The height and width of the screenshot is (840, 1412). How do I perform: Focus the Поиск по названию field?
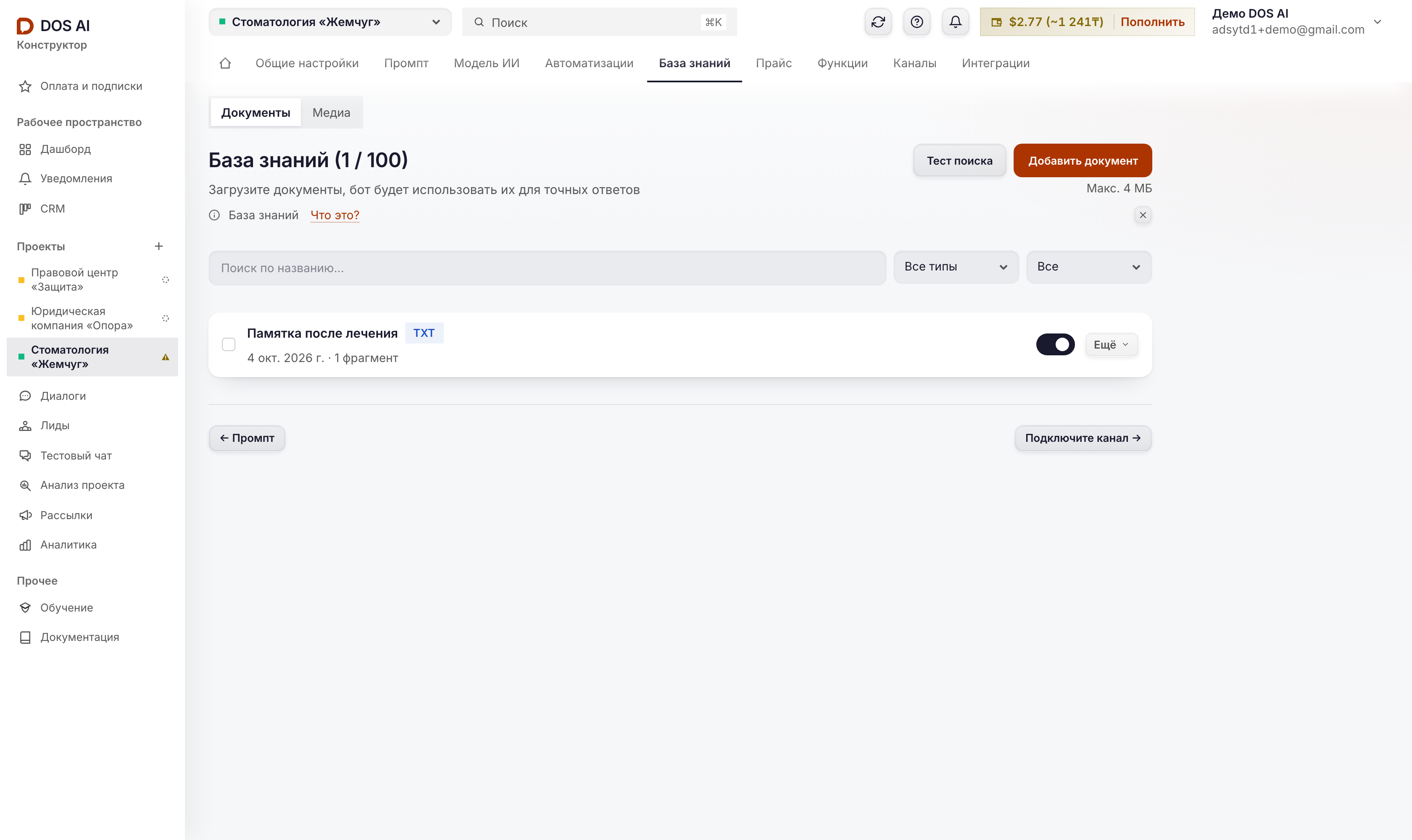(x=547, y=268)
